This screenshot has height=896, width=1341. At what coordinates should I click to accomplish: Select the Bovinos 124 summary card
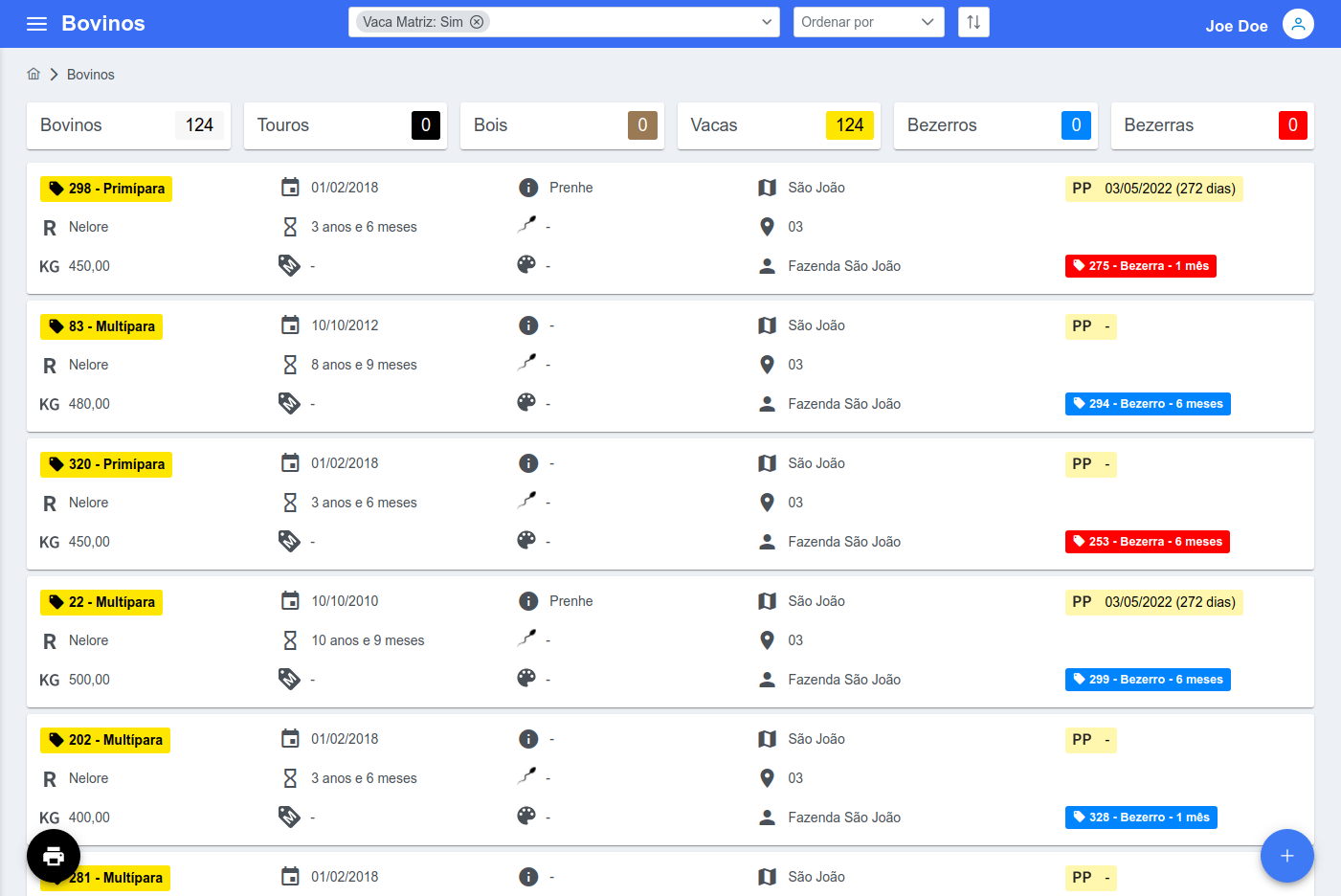[x=128, y=125]
